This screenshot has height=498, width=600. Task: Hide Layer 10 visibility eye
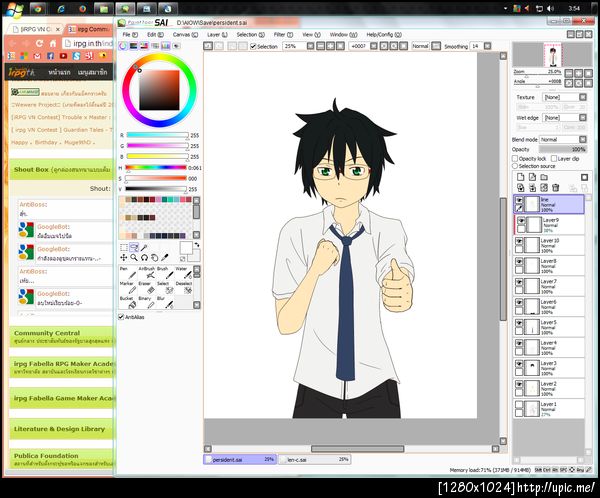coord(519,241)
